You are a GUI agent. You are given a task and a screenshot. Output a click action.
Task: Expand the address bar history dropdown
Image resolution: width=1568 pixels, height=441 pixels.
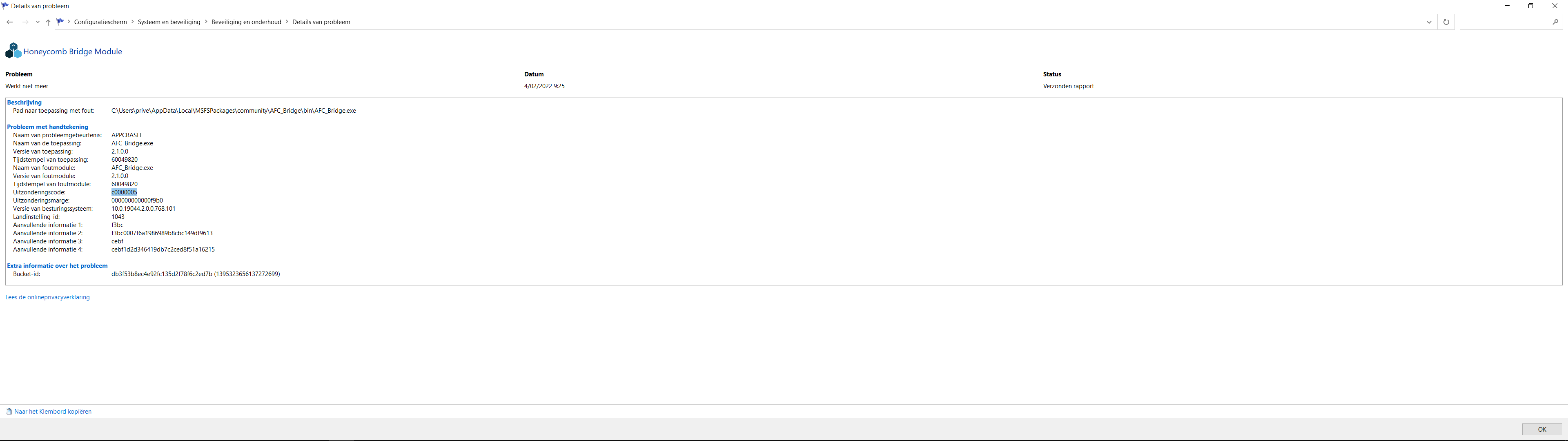[x=1429, y=22]
